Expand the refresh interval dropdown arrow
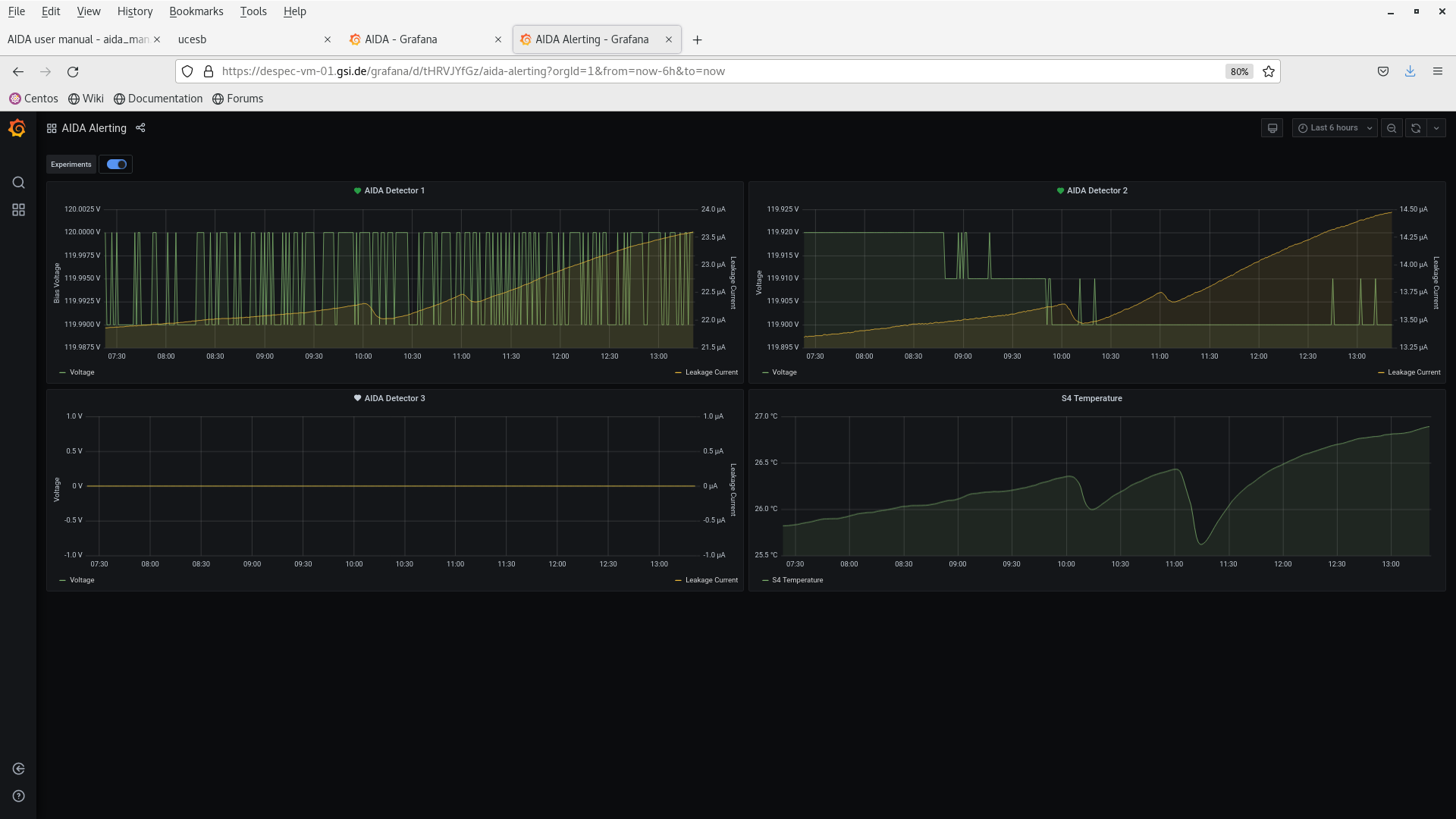This screenshot has width=1456, height=819. click(1436, 128)
